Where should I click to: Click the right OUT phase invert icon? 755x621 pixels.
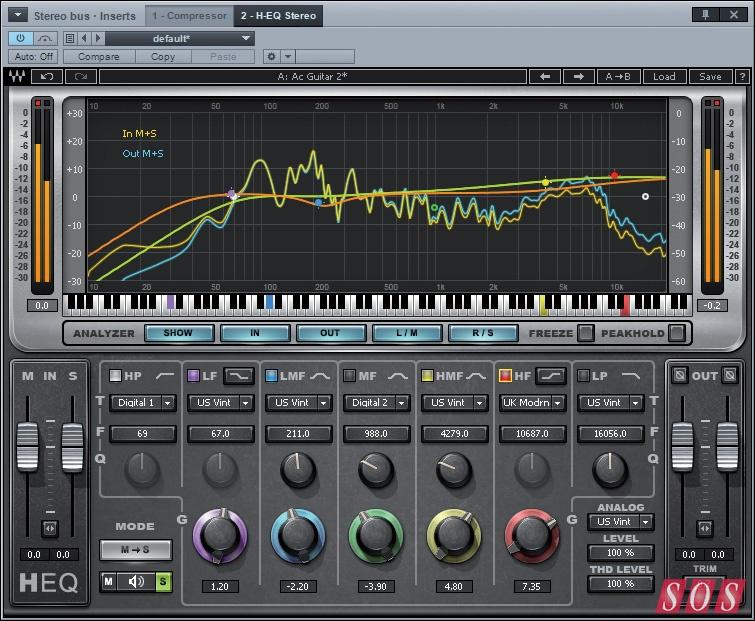[730, 375]
